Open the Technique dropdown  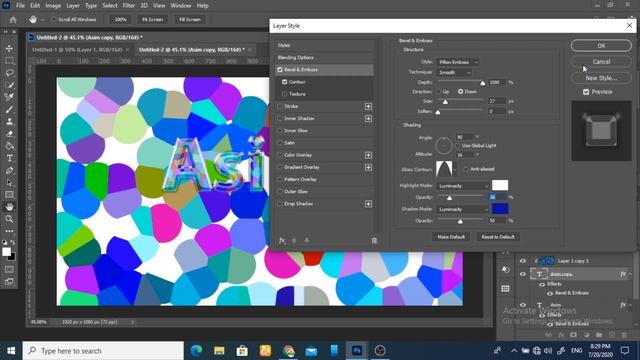coord(454,73)
